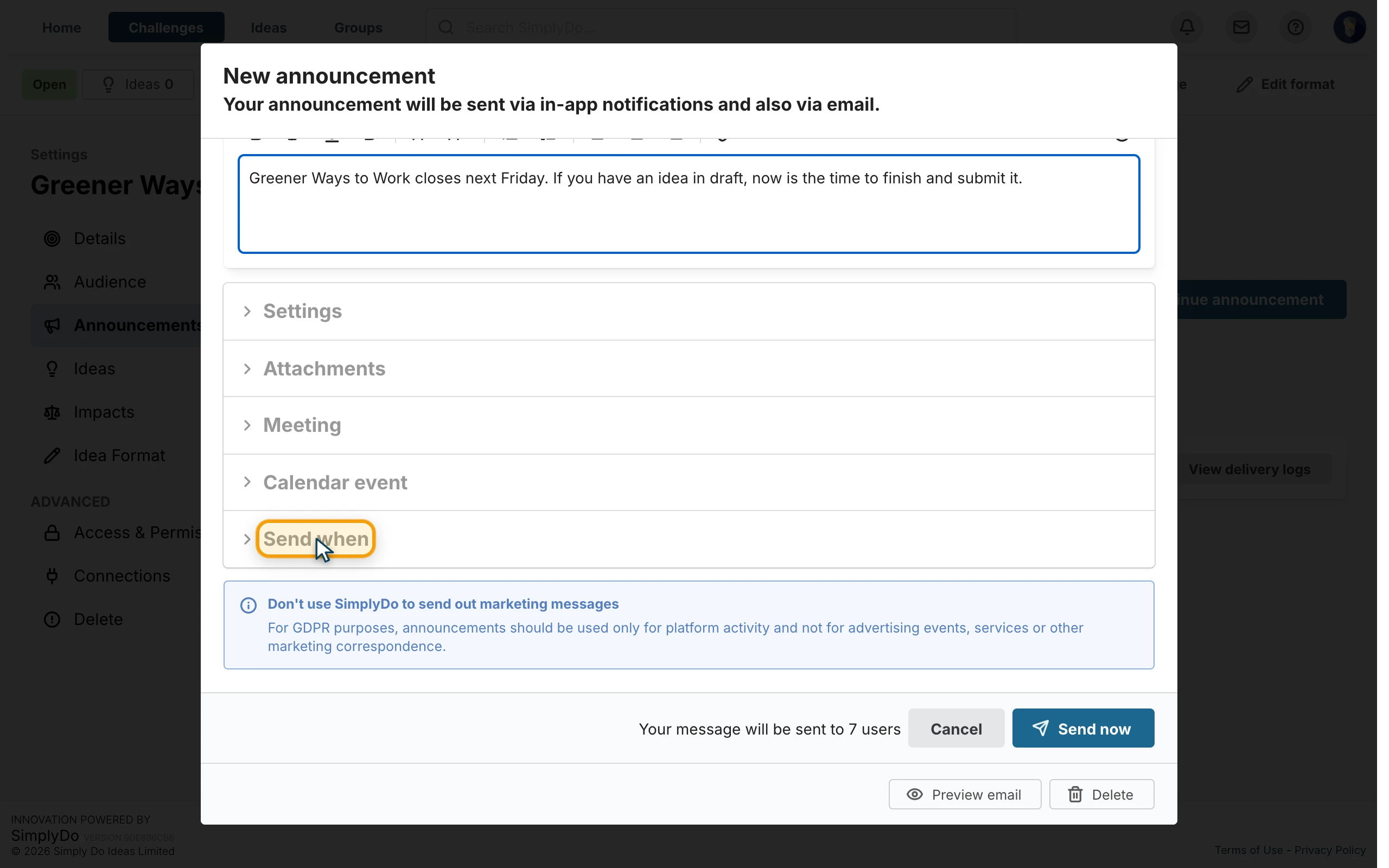1389x868 pixels.
Task: Click the Search SimplyDo field
Action: coord(721,27)
